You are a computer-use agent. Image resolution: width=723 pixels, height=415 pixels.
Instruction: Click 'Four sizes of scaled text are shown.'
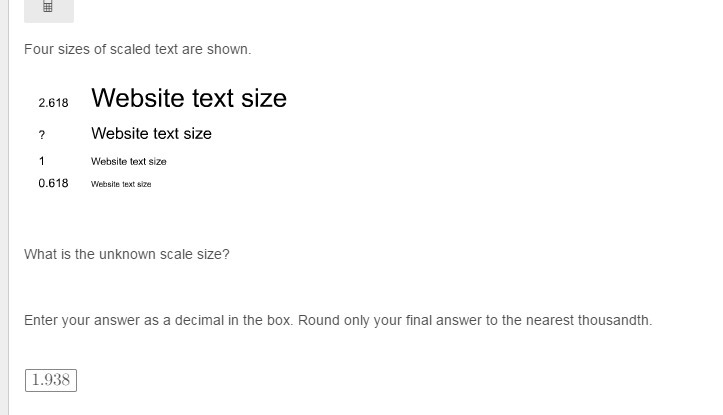(x=137, y=49)
